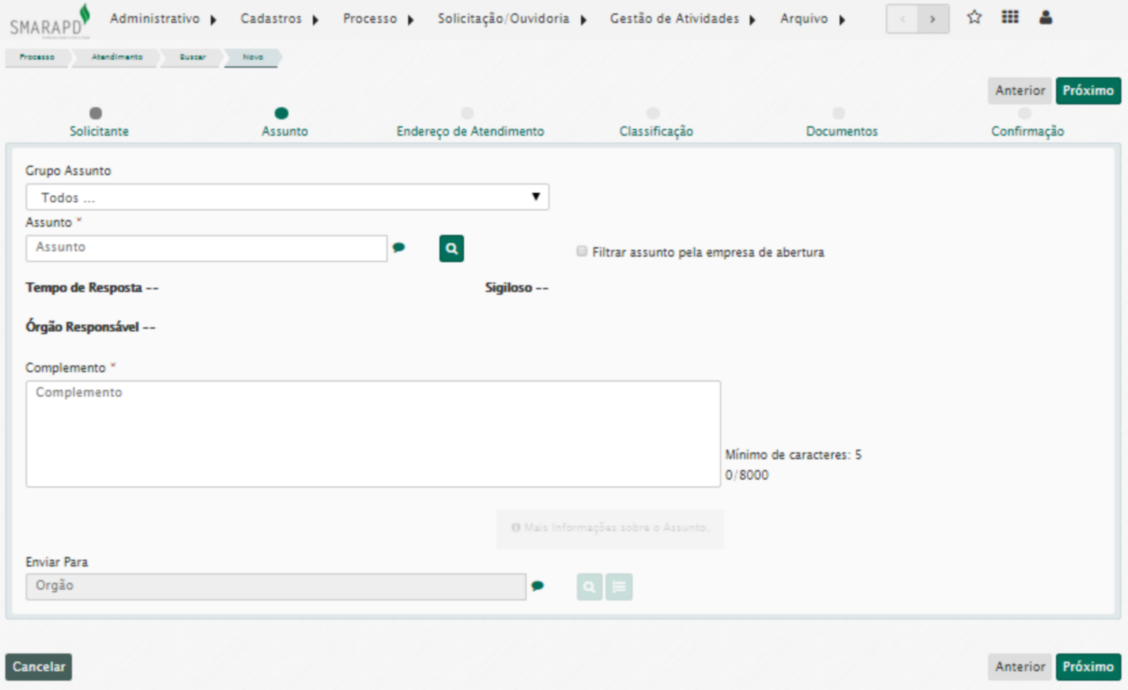The height and width of the screenshot is (690, 1128).
Task: Enable Filtrar assunto pela empresa de abertura
Action: (582, 252)
